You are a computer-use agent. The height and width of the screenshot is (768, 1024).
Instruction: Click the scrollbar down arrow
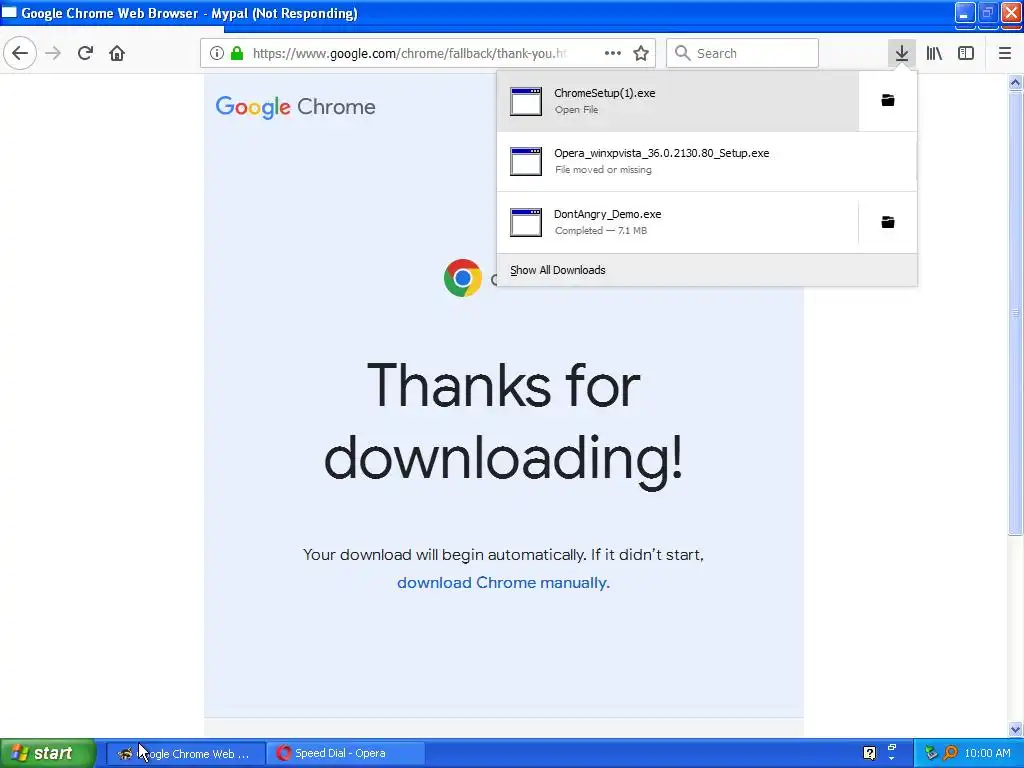point(1015,729)
